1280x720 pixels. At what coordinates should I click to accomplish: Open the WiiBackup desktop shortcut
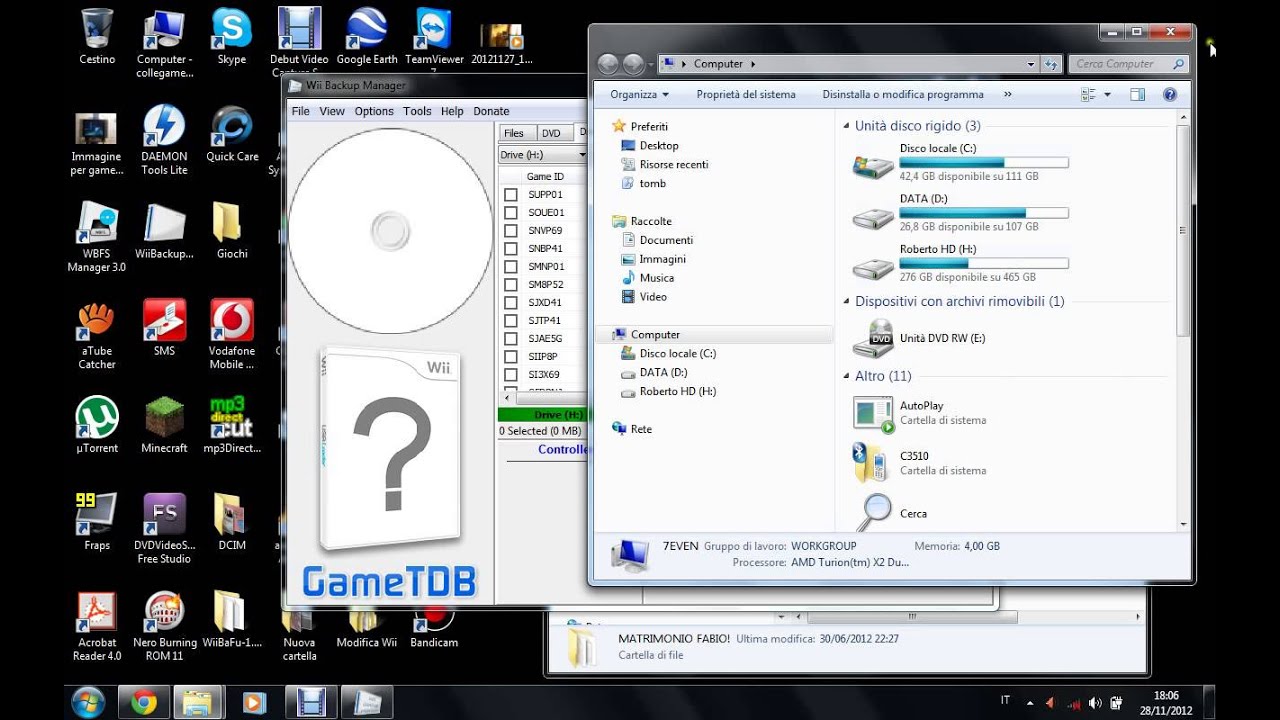(x=164, y=231)
